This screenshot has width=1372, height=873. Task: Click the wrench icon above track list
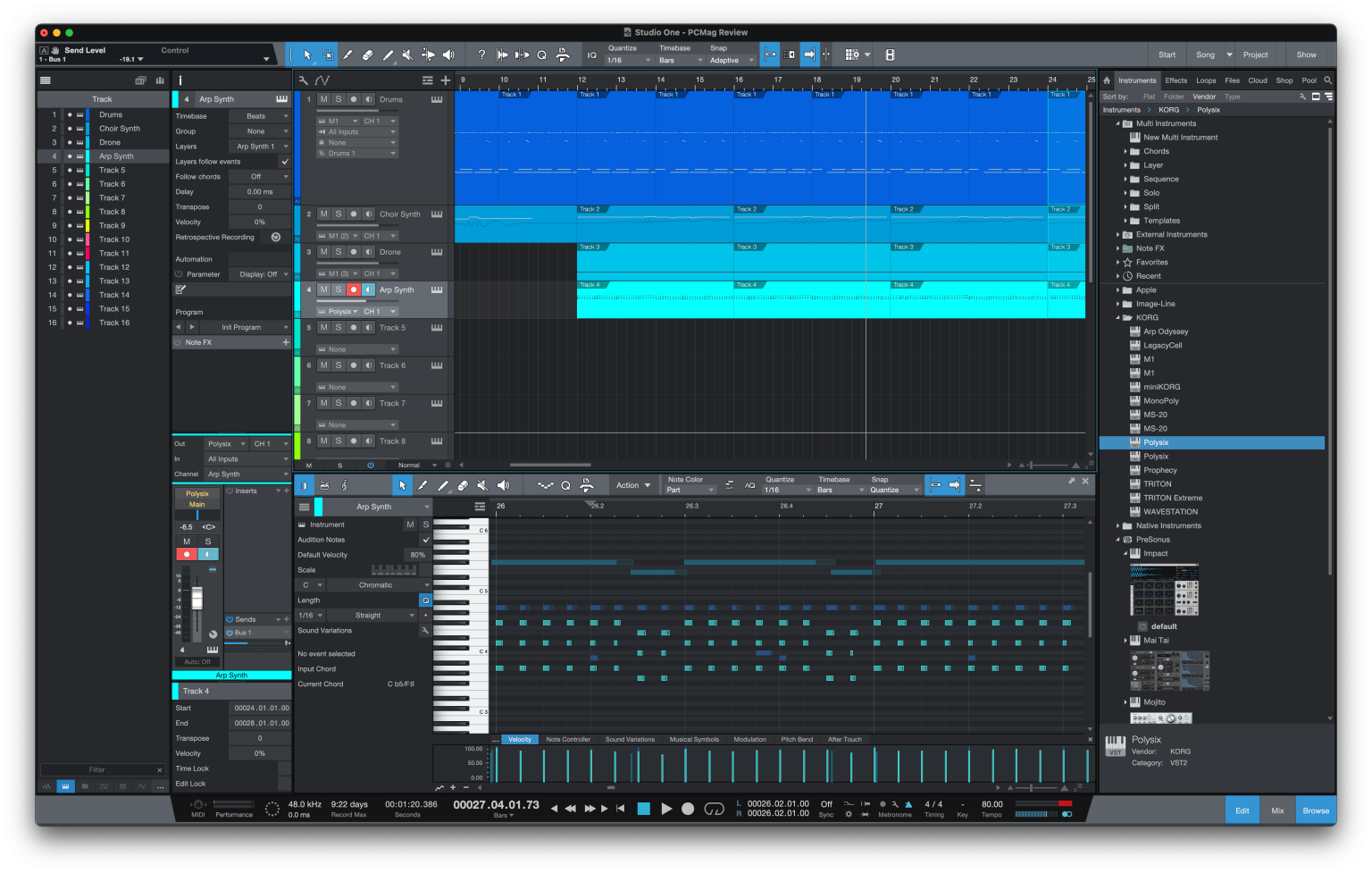(304, 80)
